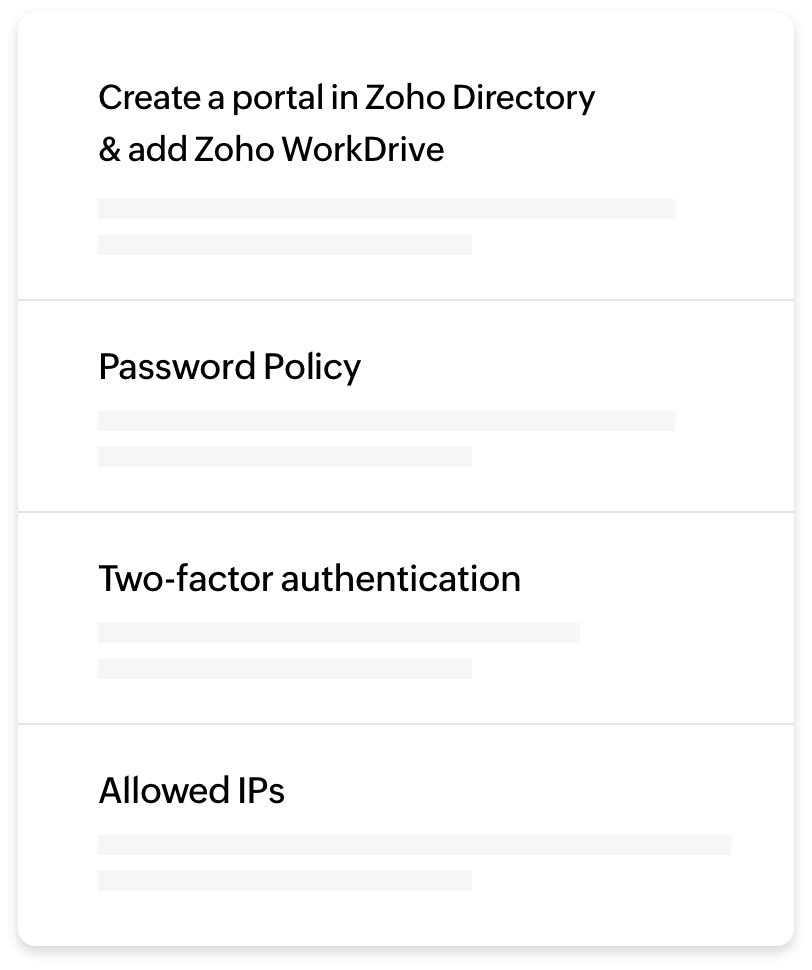Select the short placeholder bar under Allowed IPs
The image size is (812, 970).
coord(284,881)
